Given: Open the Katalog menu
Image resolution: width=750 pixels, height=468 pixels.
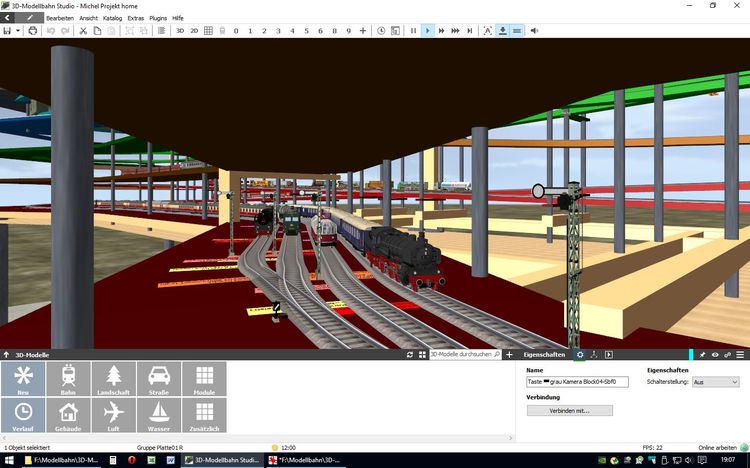Looking at the screenshot, I should 112,18.
